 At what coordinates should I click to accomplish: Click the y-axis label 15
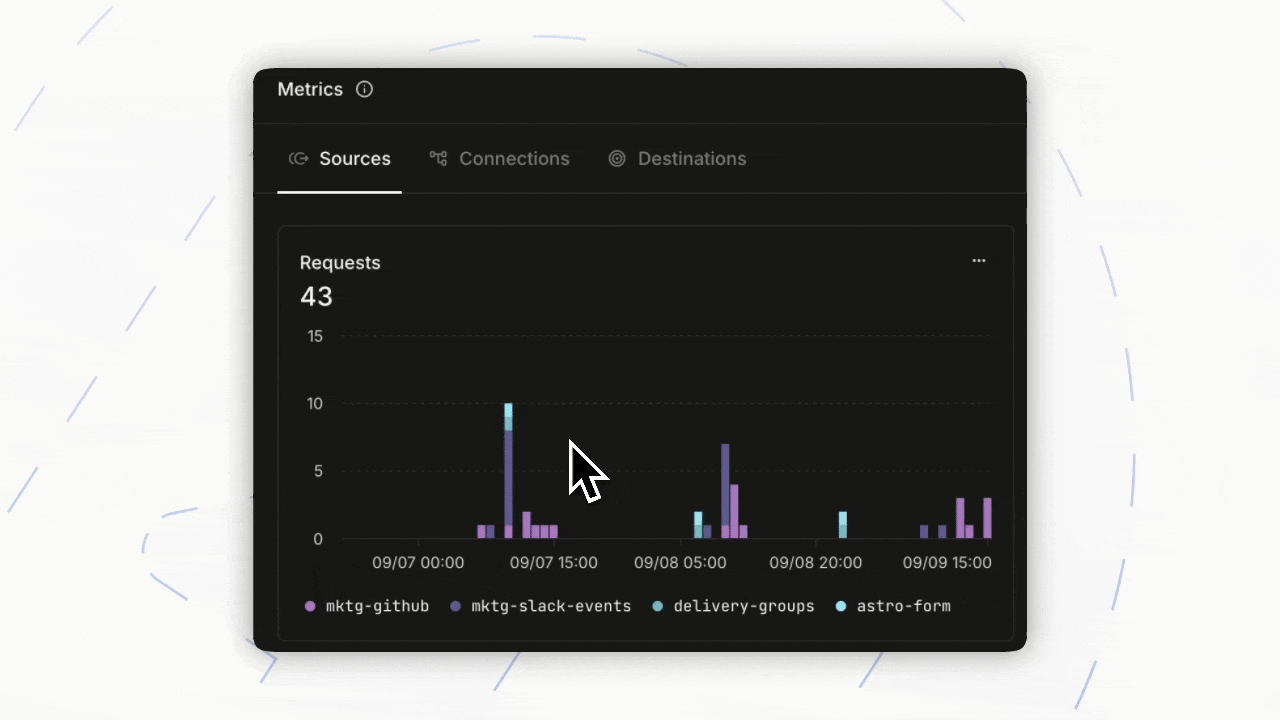pyautogui.click(x=315, y=336)
